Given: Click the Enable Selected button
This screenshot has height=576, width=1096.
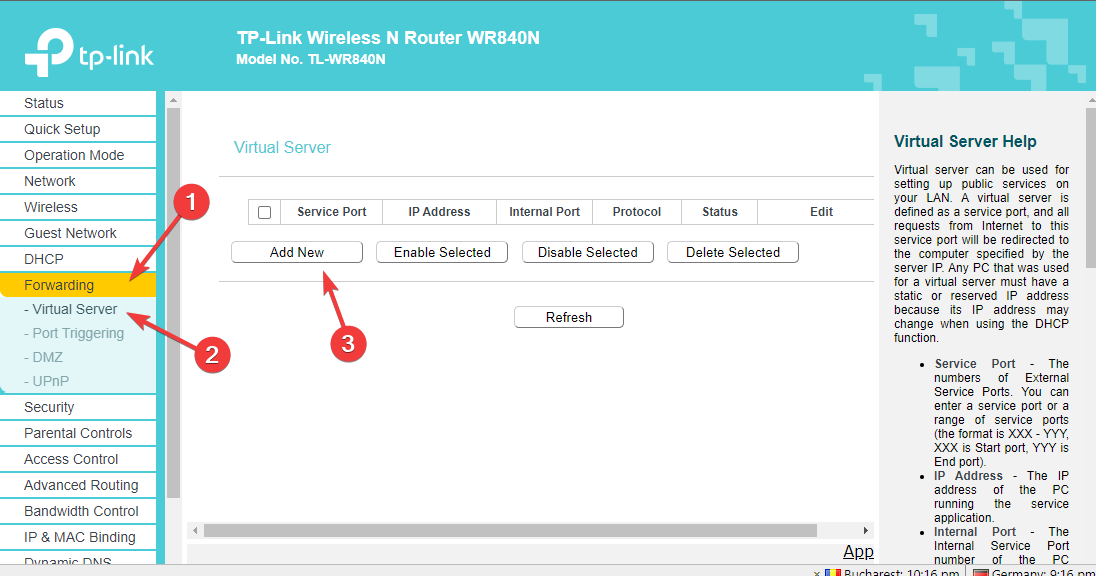Looking at the screenshot, I should tap(442, 252).
